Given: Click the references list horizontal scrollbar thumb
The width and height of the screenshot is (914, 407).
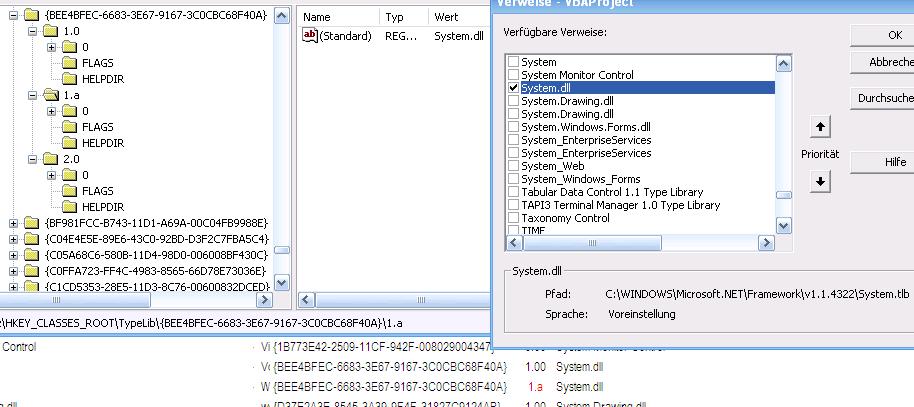Looking at the screenshot, I should pyautogui.click(x=592, y=243).
